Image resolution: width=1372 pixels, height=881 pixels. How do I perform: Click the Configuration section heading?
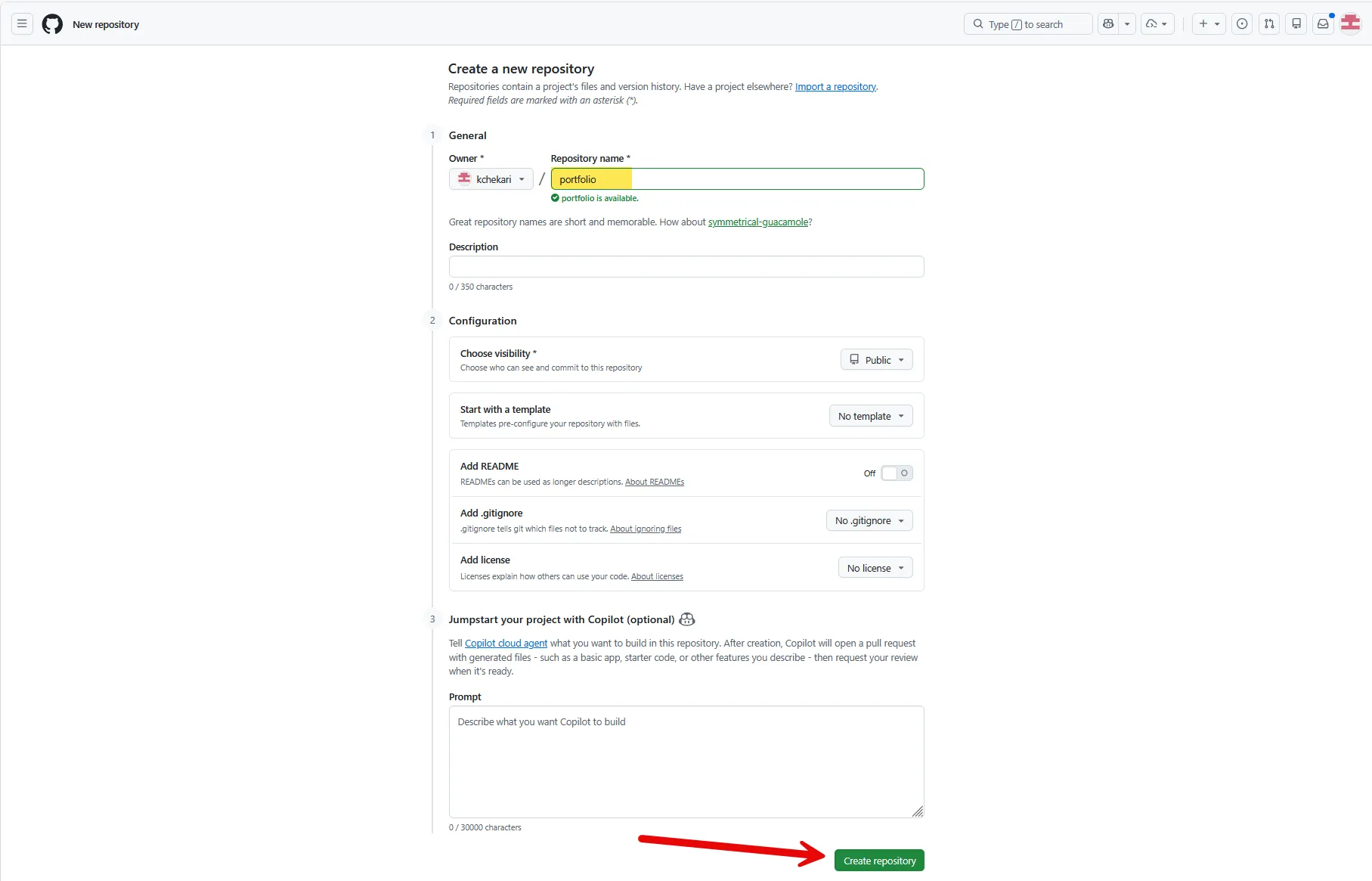482,321
